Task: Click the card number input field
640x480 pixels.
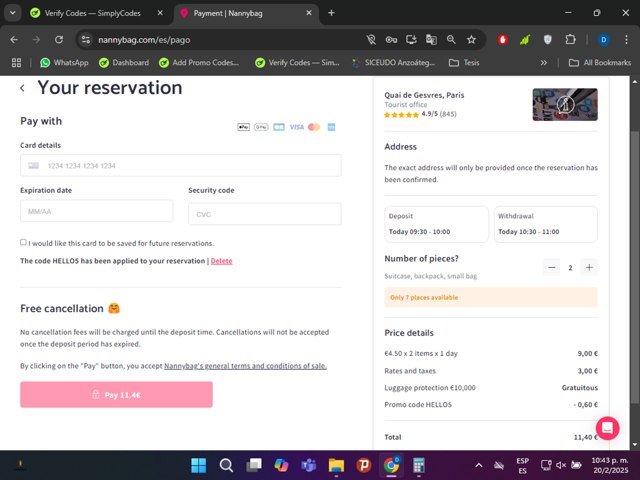Action: pos(181,165)
